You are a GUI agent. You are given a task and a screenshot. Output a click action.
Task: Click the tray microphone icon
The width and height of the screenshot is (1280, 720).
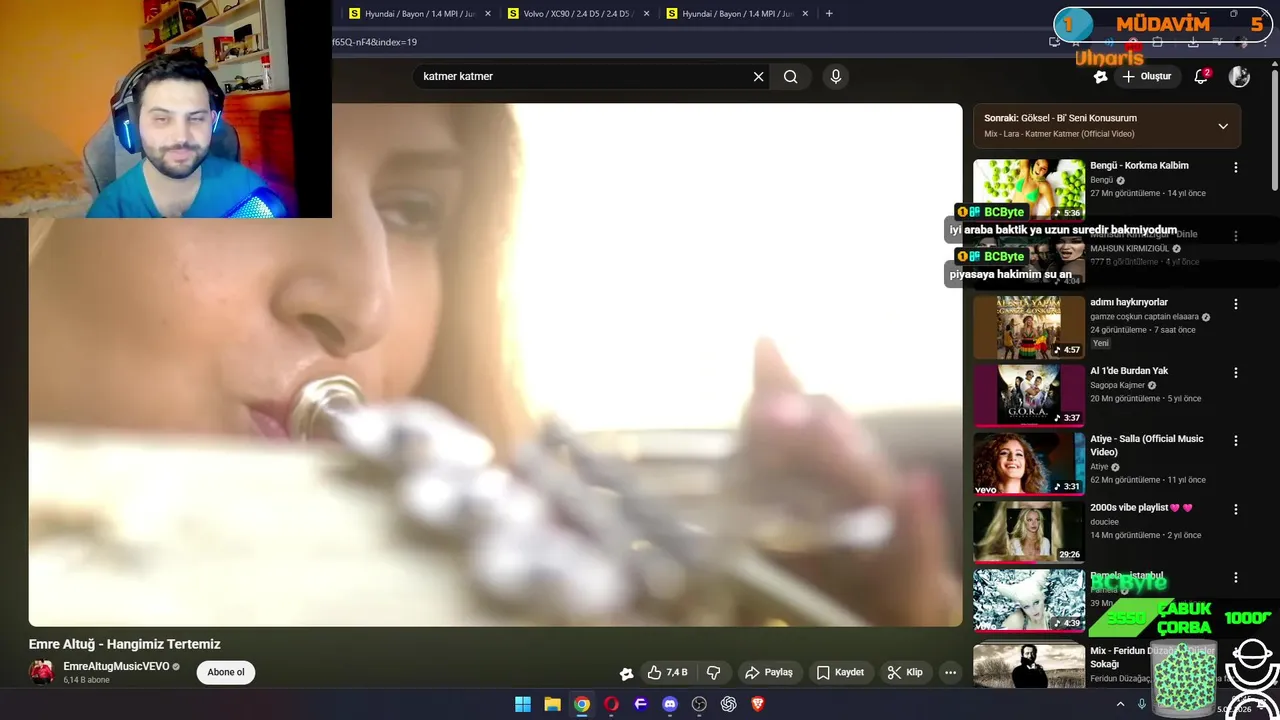coord(1142,704)
